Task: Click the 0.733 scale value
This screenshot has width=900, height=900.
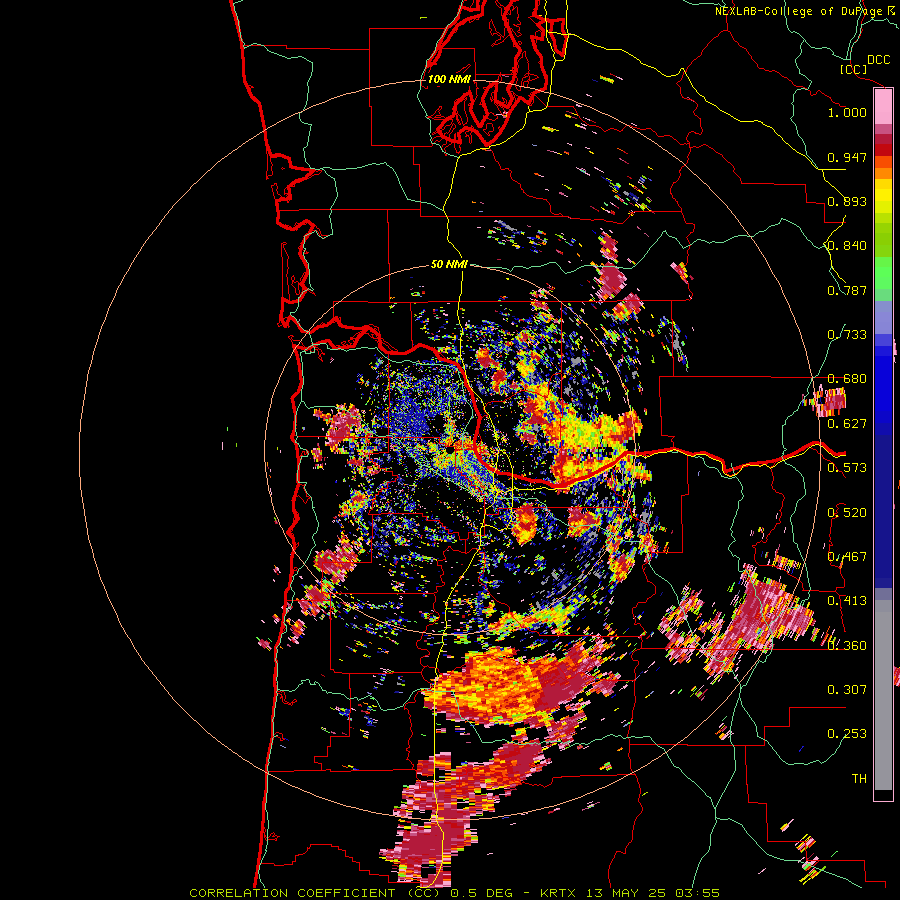Action: coord(847,335)
